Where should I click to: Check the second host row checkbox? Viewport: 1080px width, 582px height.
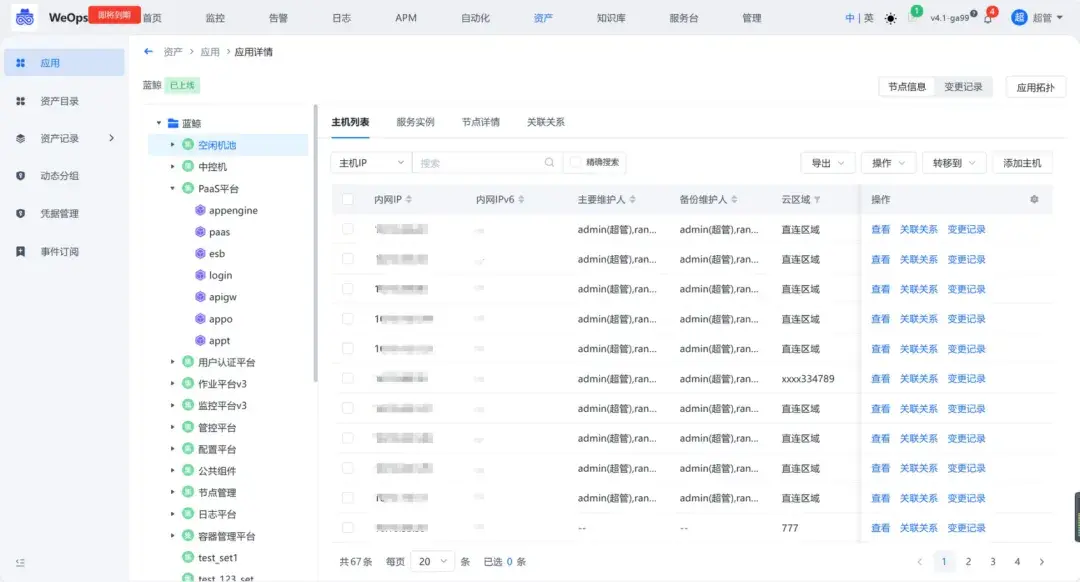click(347, 259)
